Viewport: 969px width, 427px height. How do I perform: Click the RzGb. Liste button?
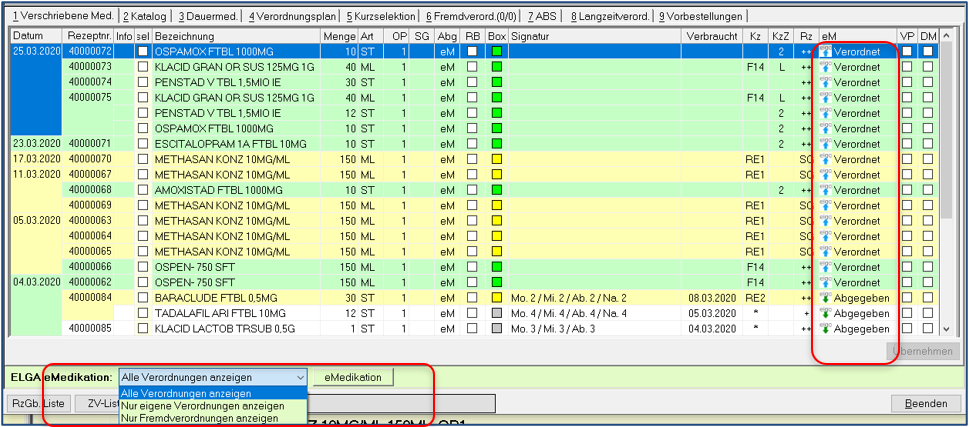(x=37, y=404)
